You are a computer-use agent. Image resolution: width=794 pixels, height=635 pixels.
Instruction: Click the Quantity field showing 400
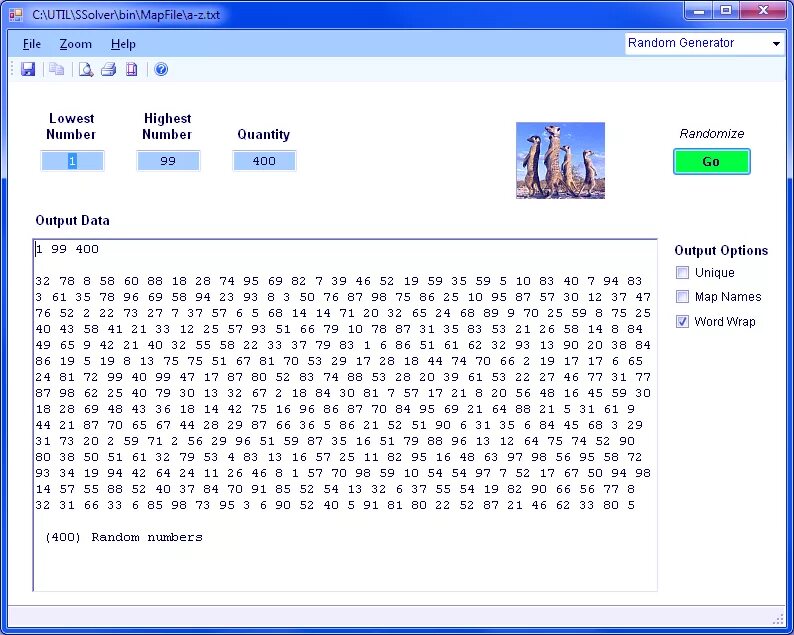click(x=264, y=161)
